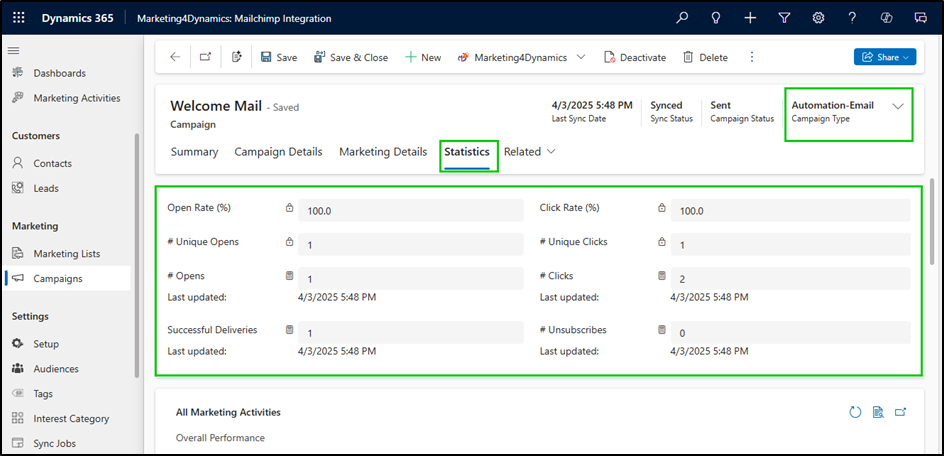Click the search magnifier icon in header
The height and width of the screenshot is (456, 944).
pos(682,18)
